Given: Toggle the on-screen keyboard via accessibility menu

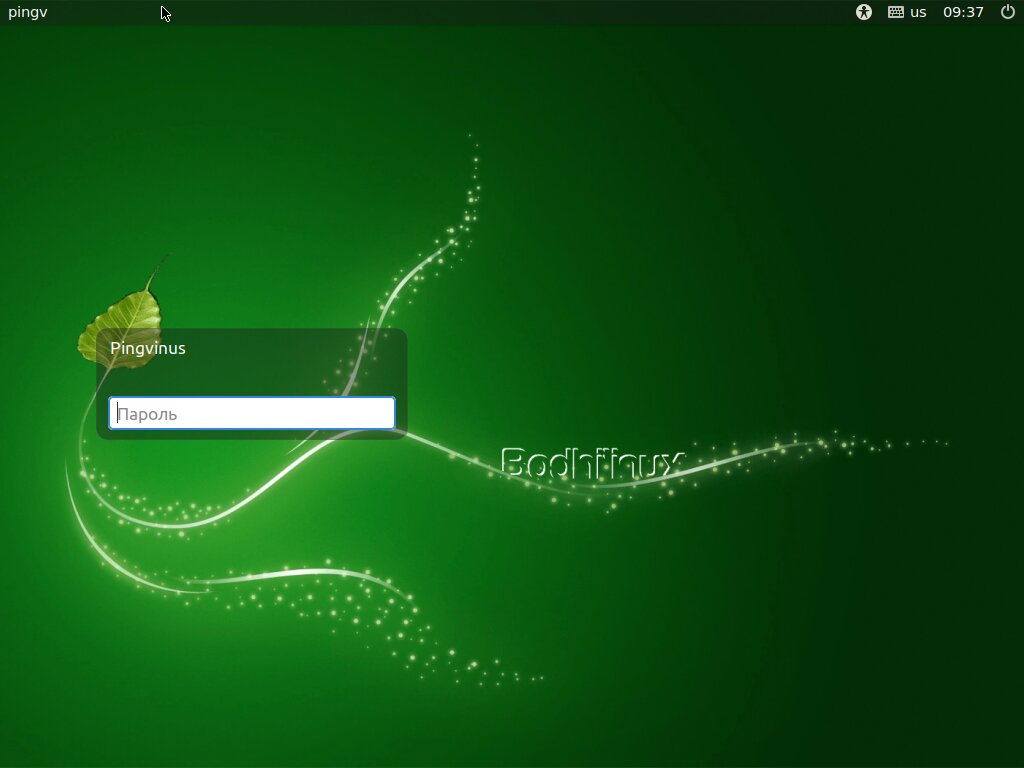Looking at the screenshot, I should pyautogui.click(x=862, y=13).
